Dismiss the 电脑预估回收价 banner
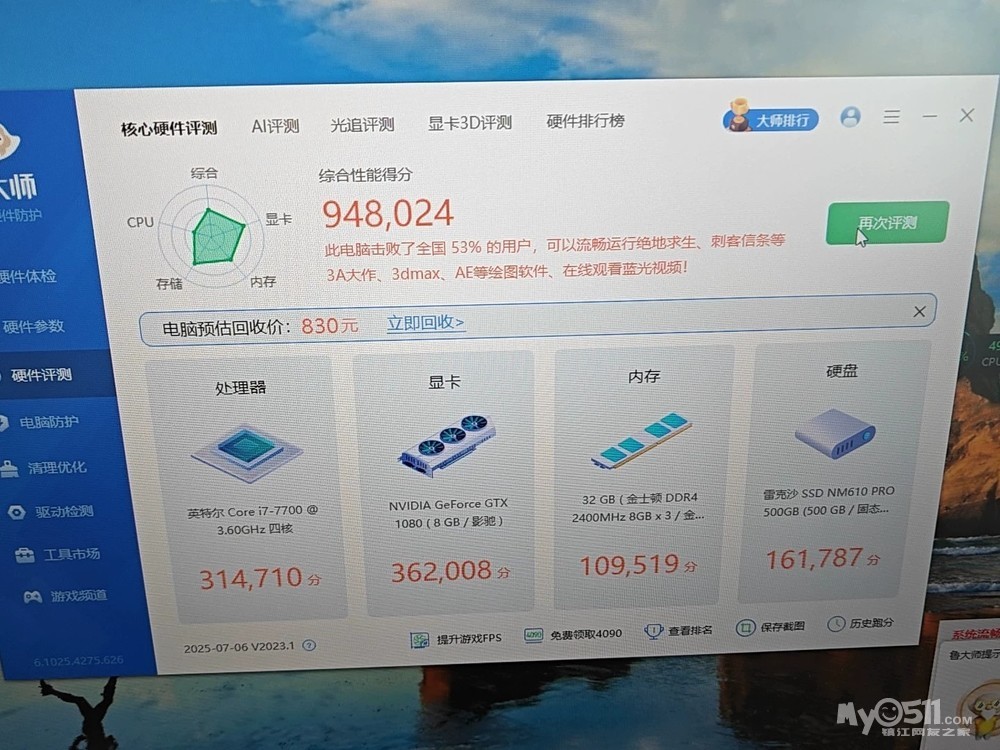1000x750 pixels. [919, 313]
